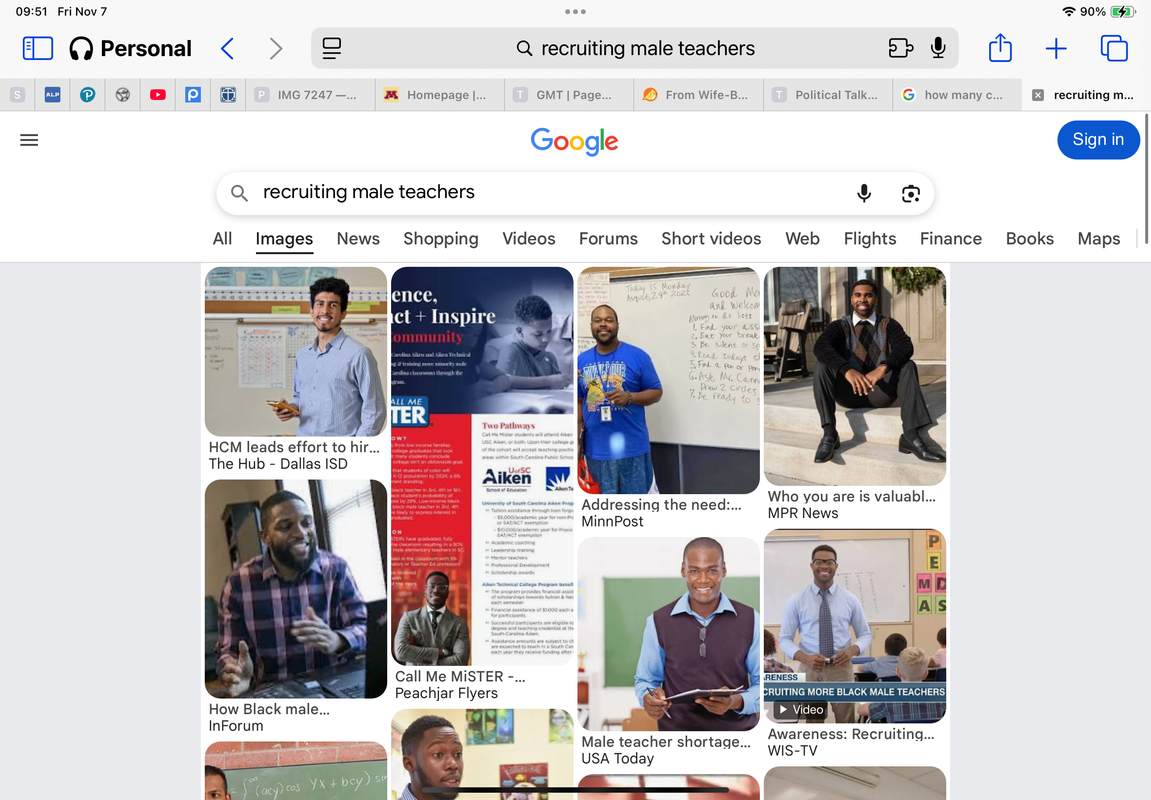This screenshot has height=800, width=1151.
Task: Open a new tab with plus icon
Action: tap(1056, 48)
